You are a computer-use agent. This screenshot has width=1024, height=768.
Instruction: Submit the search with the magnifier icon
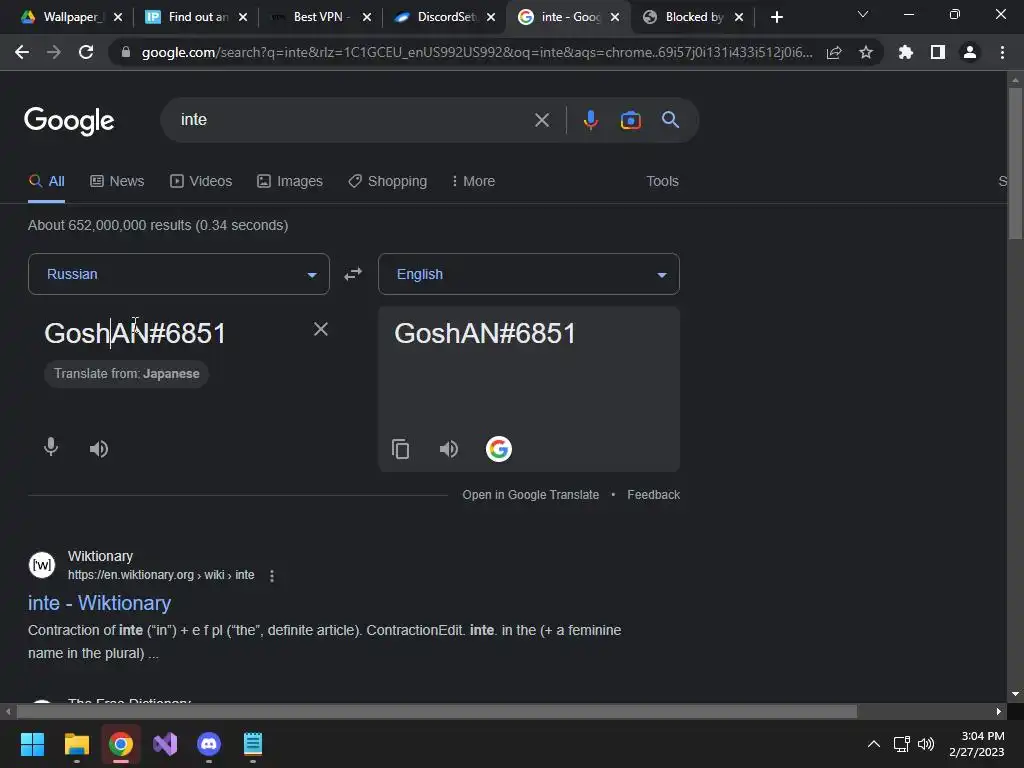point(670,120)
